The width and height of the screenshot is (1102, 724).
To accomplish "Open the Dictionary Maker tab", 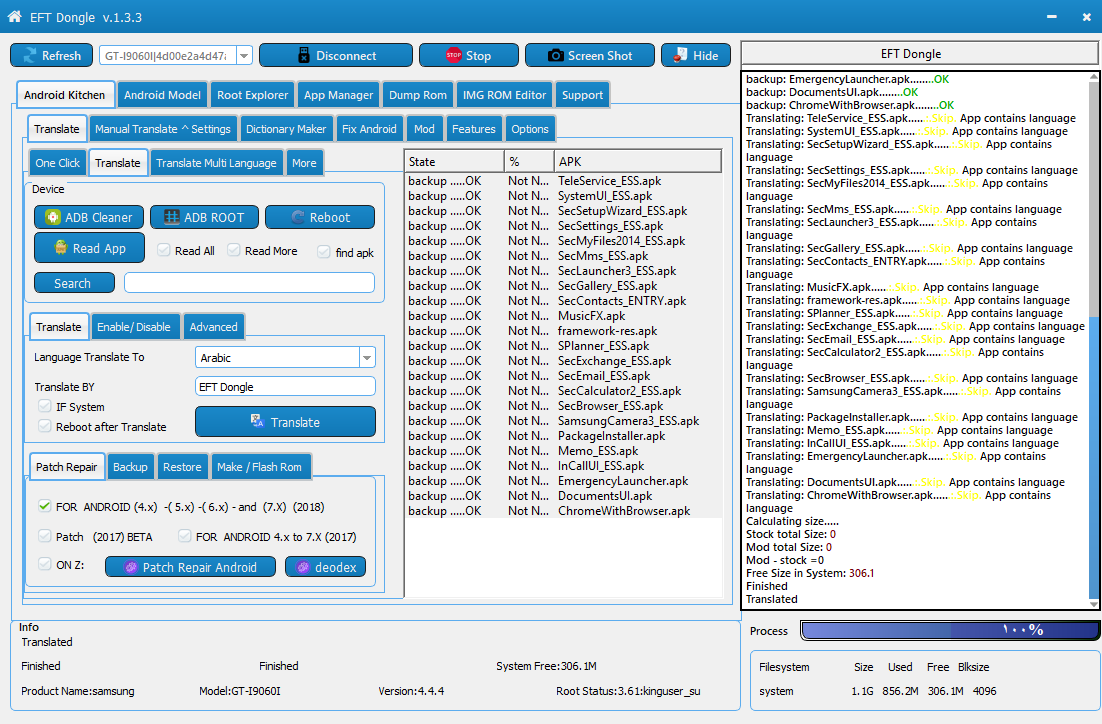I will point(286,129).
